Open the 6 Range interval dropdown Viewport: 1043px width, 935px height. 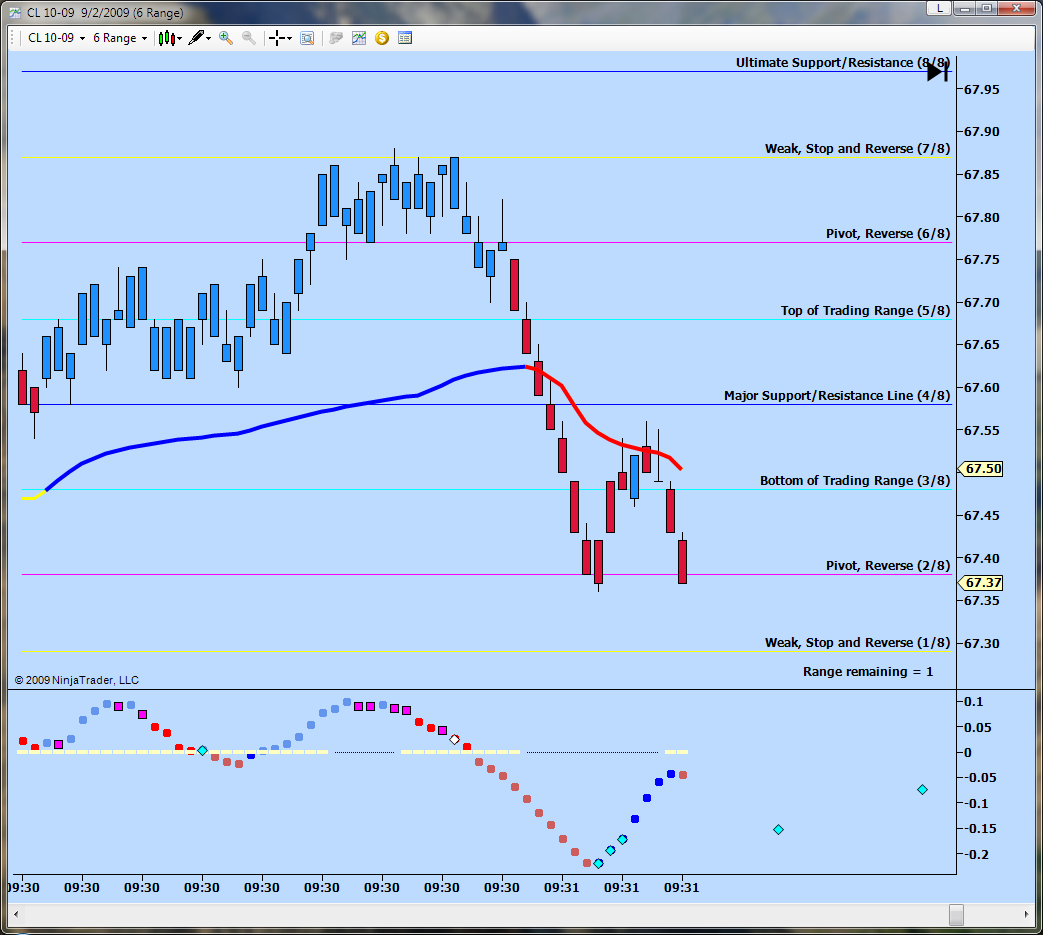click(120, 38)
